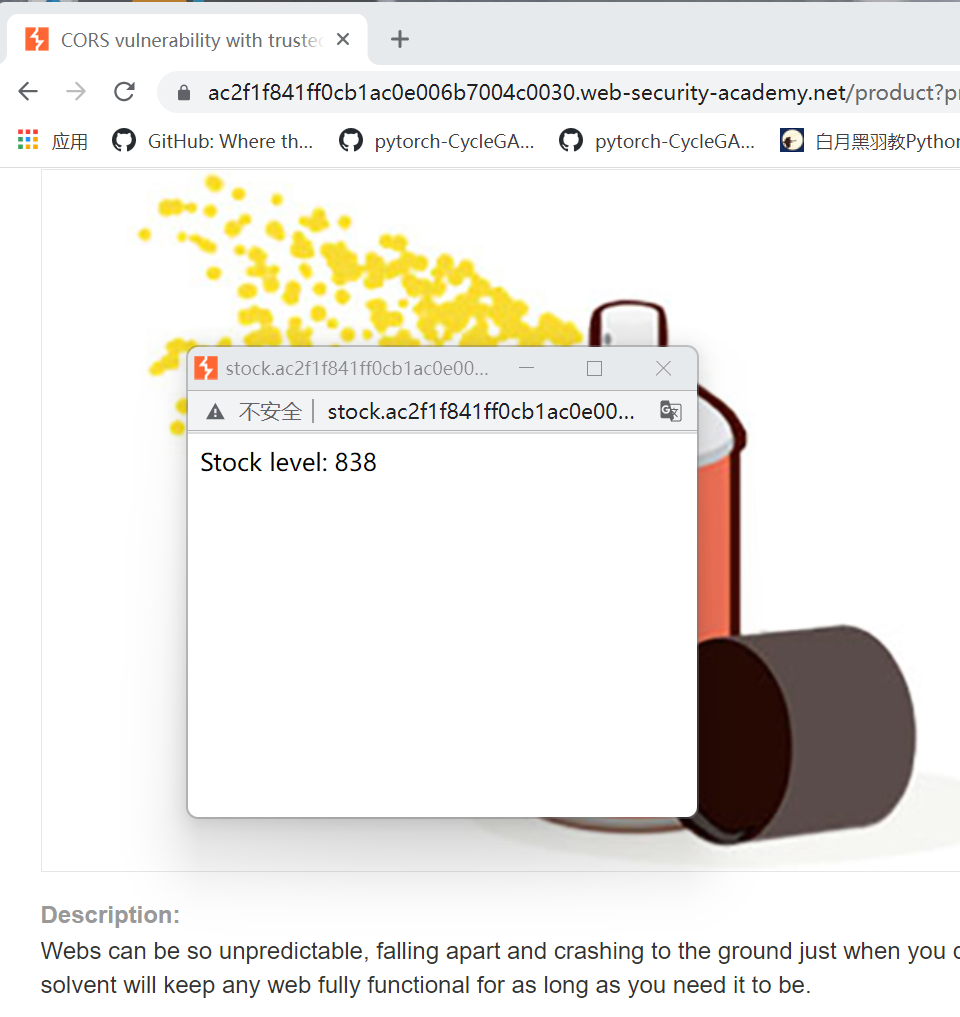Reload the current page

[124, 91]
